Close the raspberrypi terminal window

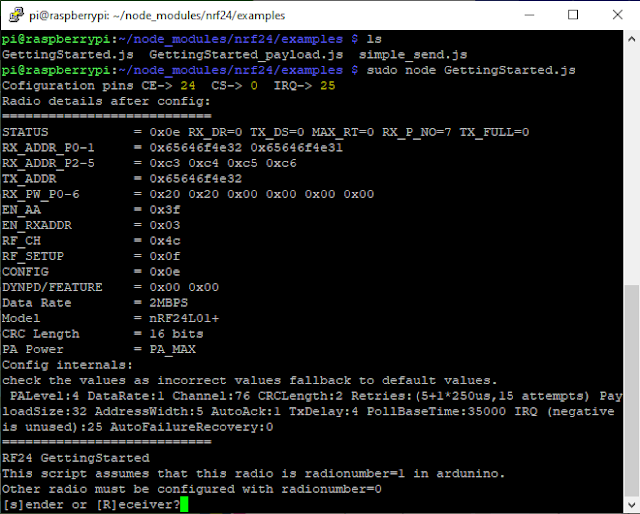[x=617, y=15]
